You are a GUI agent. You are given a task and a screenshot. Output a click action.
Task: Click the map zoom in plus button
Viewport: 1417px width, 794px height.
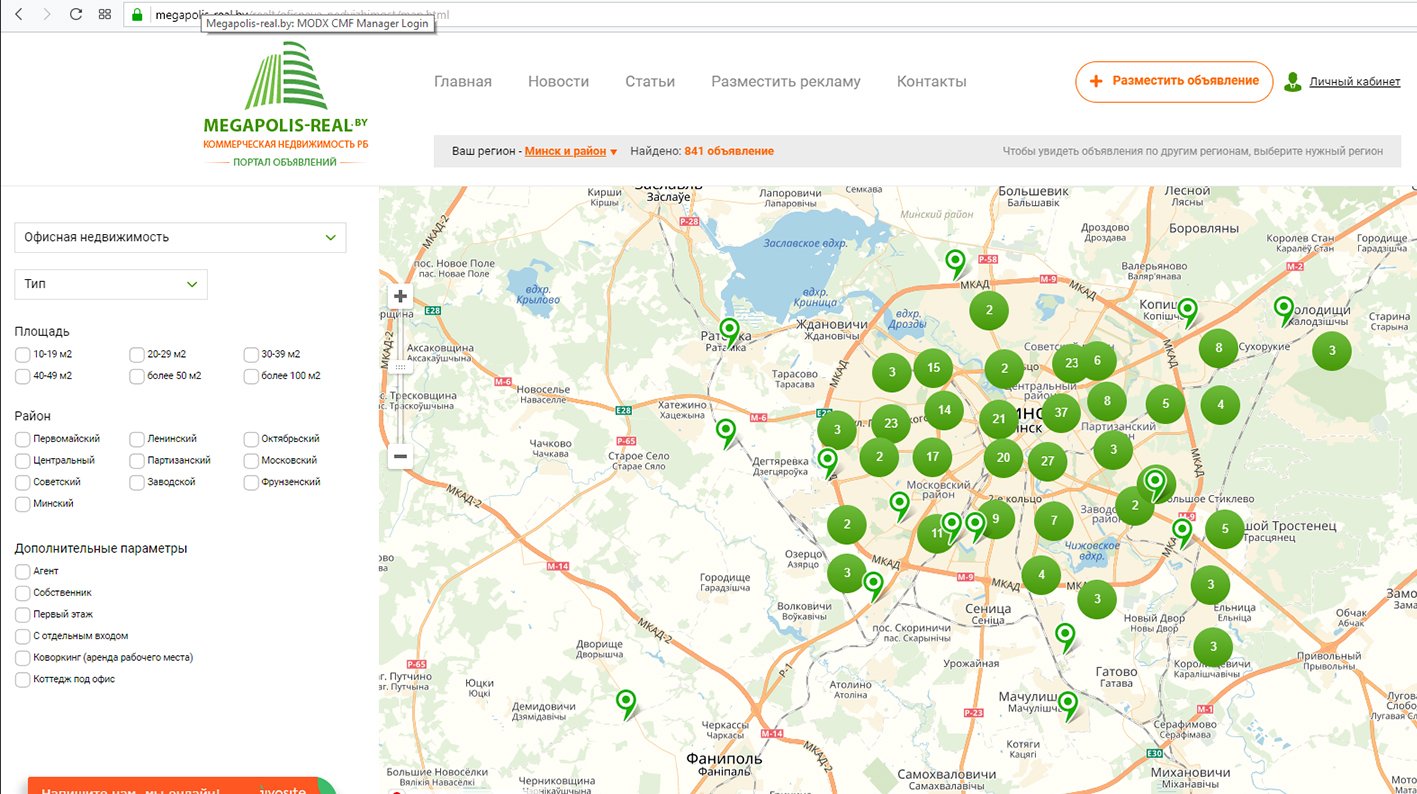[x=400, y=296]
